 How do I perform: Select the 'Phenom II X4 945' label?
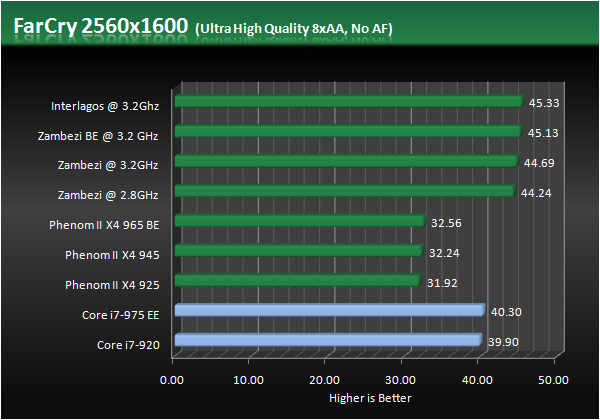(x=112, y=255)
